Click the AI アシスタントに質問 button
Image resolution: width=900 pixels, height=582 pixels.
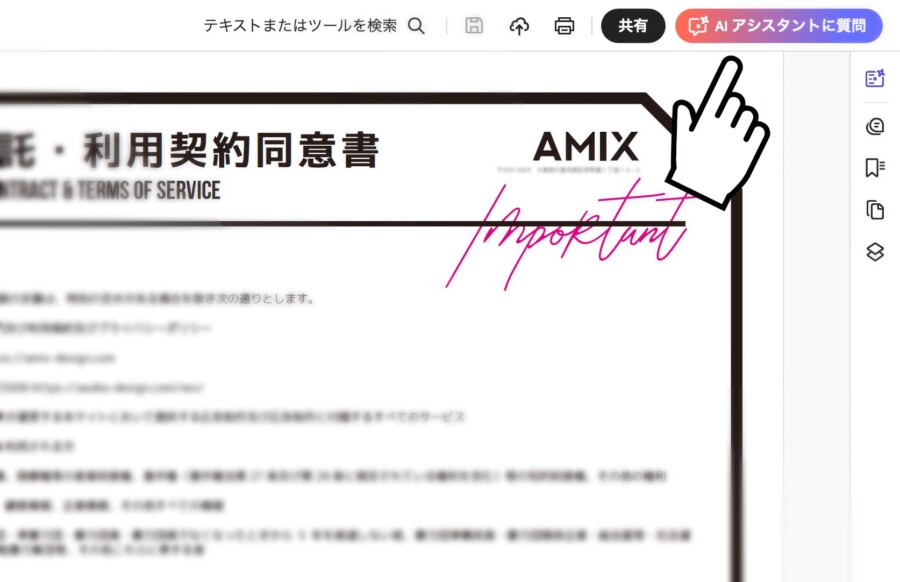779,26
